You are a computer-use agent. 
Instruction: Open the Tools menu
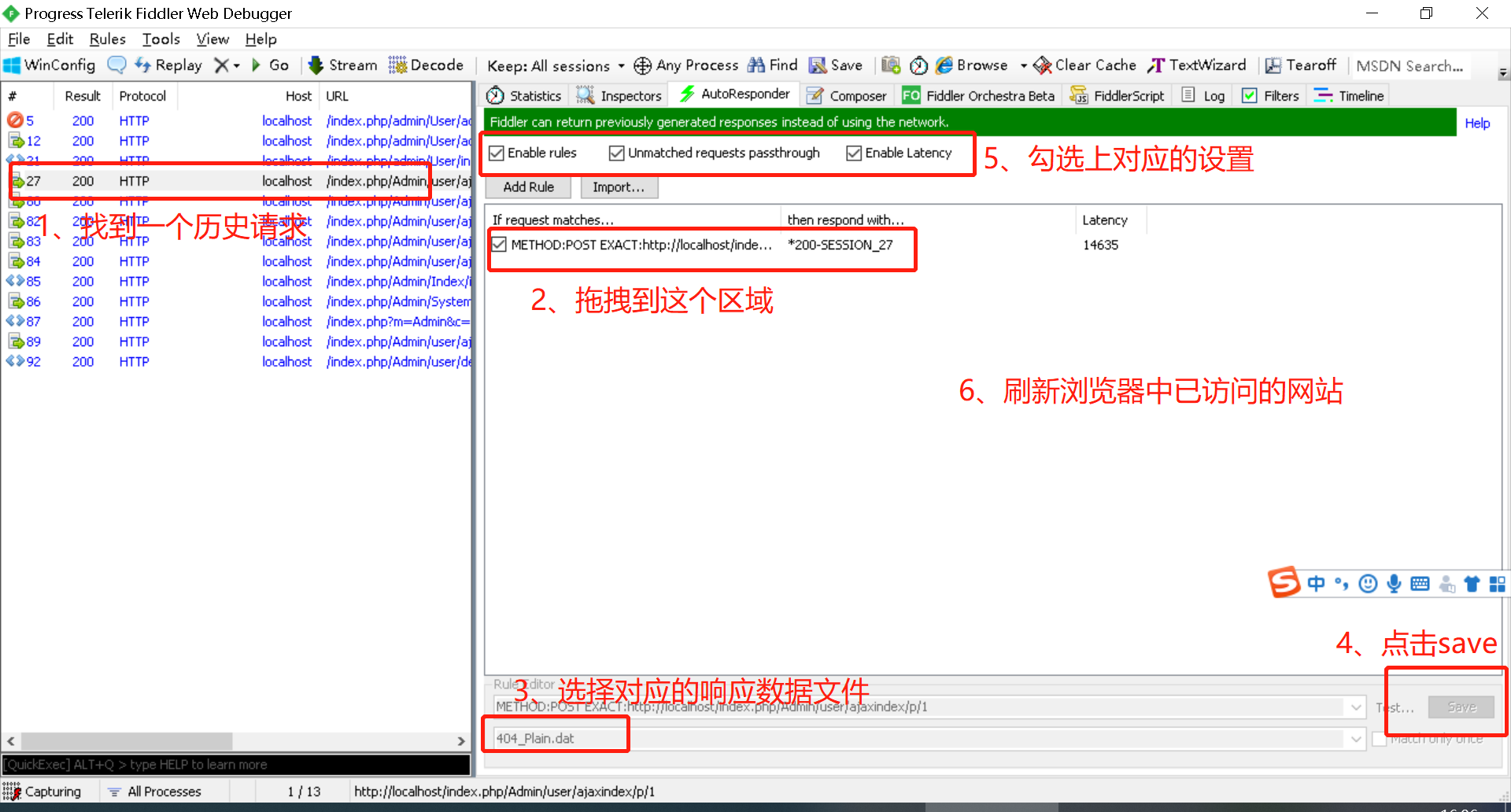(161, 39)
